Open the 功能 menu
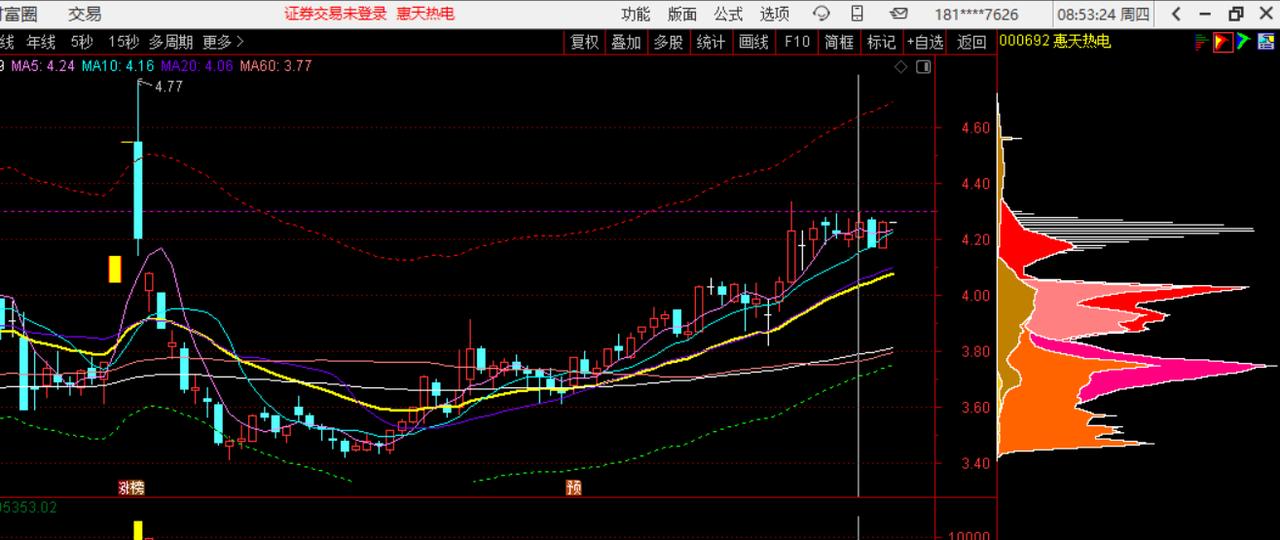Screen dimensions: 1280x540 [x=635, y=14]
